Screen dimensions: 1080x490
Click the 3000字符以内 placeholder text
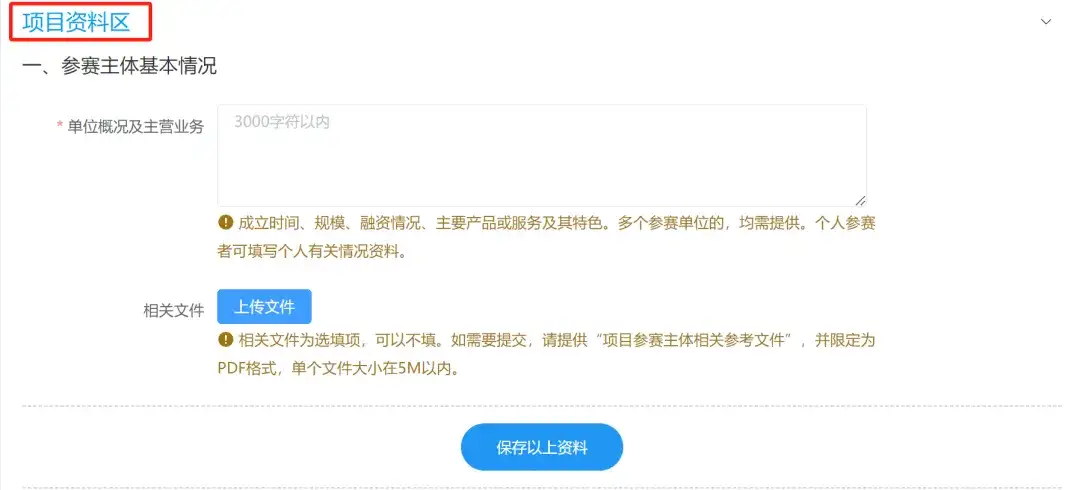click(282, 122)
